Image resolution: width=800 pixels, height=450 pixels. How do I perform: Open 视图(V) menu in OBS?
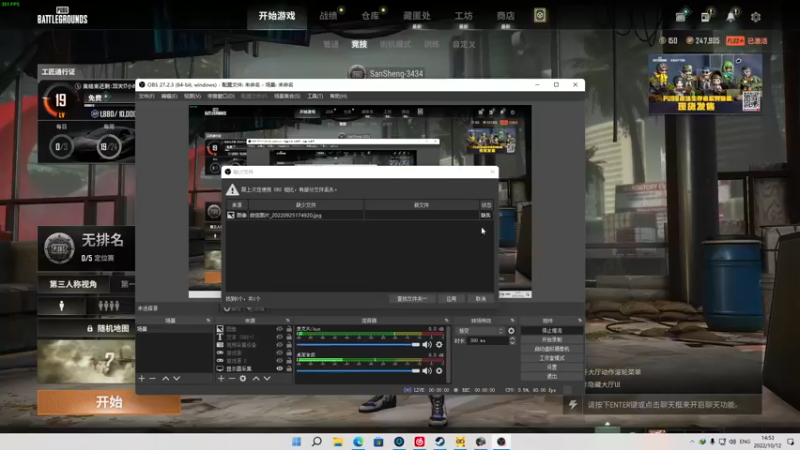pyautogui.click(x=192, y=96)
